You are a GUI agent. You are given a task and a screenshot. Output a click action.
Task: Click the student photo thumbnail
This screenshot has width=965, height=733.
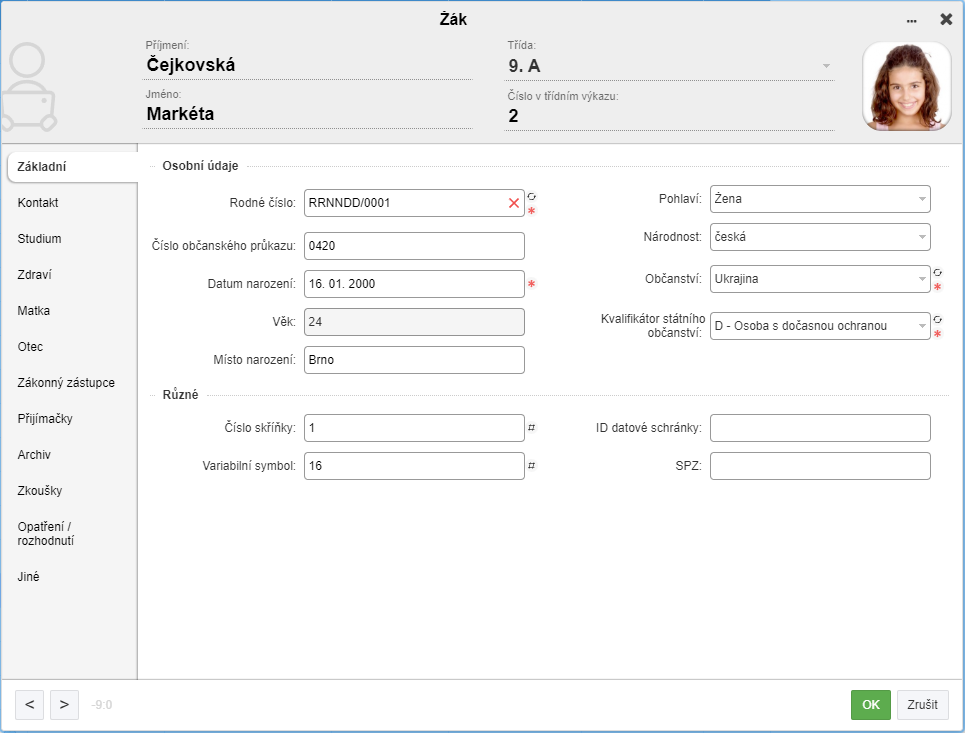907,86
